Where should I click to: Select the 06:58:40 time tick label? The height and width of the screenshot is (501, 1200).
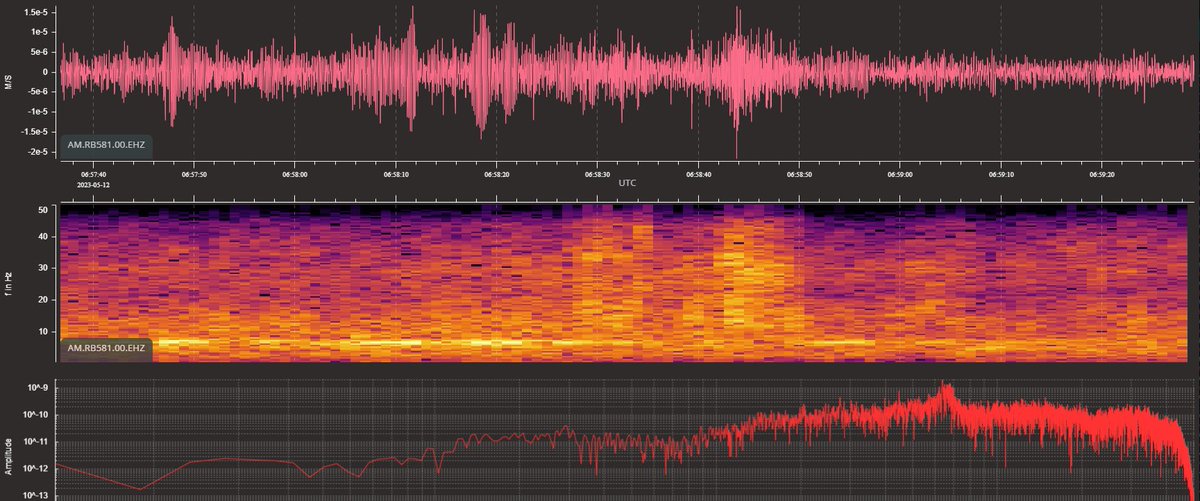698,173
